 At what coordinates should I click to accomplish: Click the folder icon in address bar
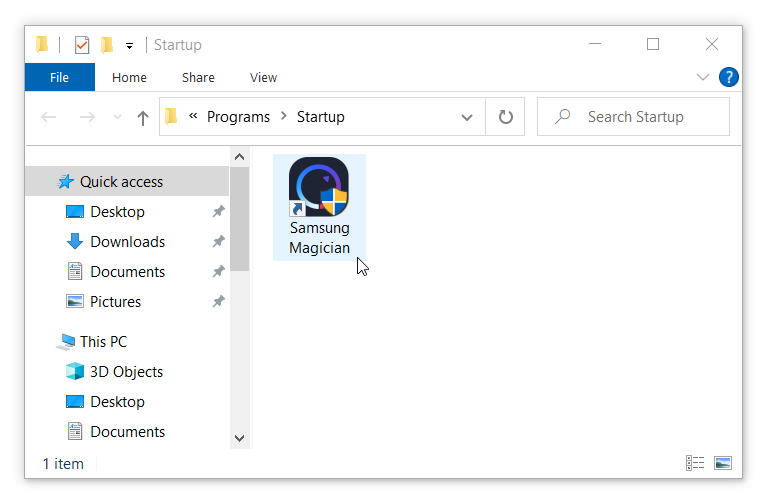171,116
